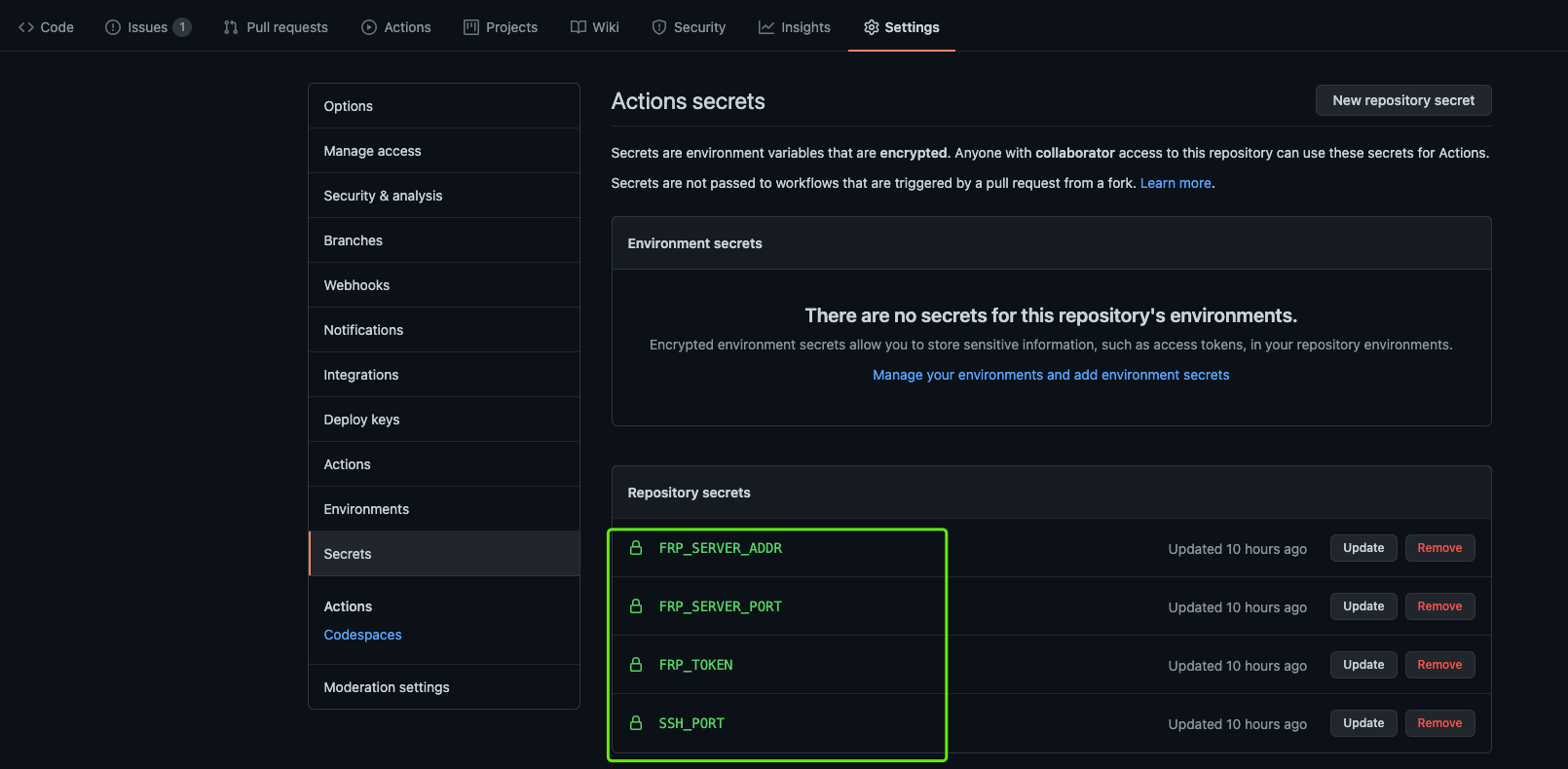The width and height of the screenshot is (1568, 769).
Task: Open Moderation settings in sidebar
Action: click(387, 687)
